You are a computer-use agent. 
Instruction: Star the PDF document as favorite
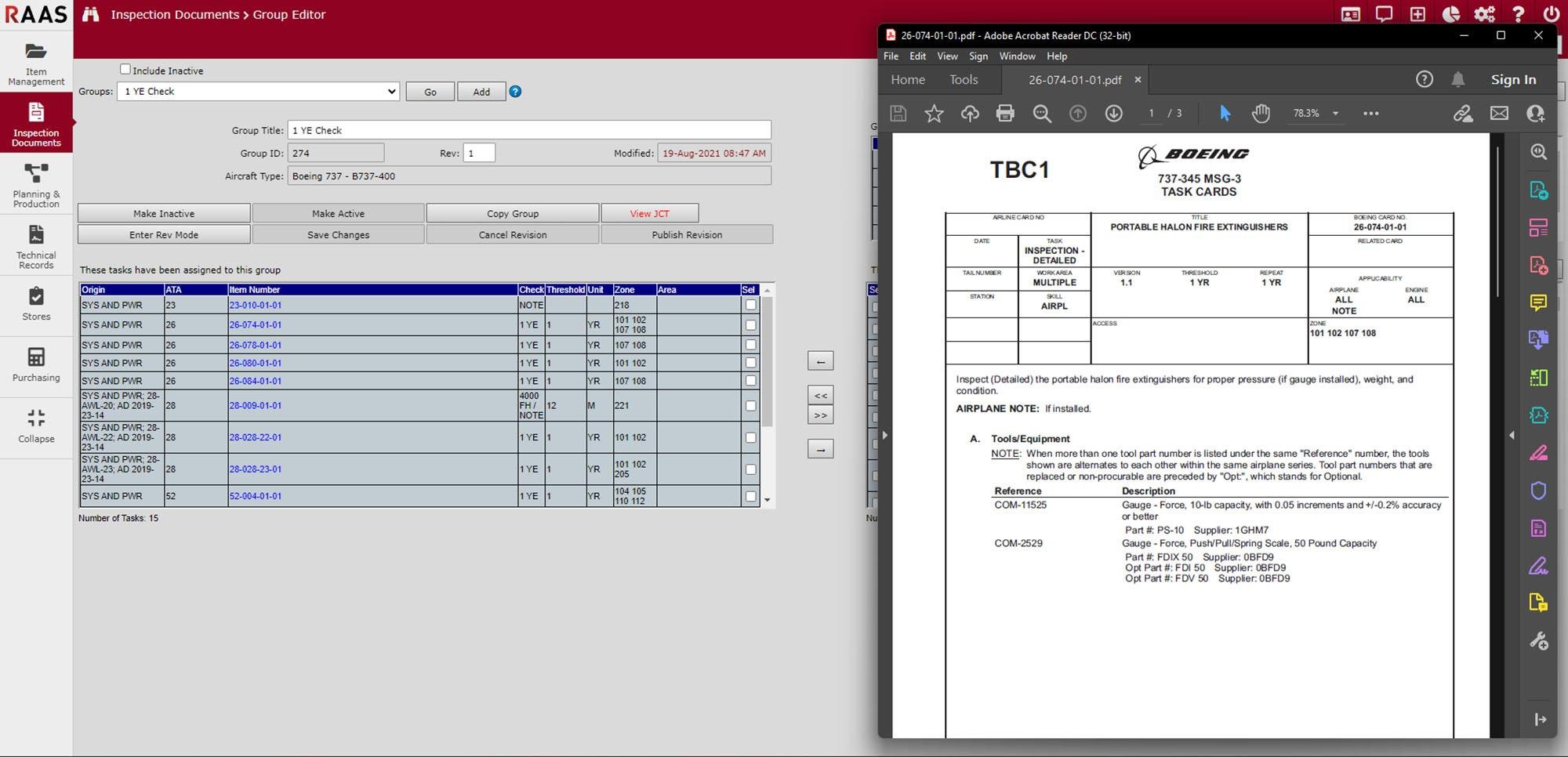934,114
